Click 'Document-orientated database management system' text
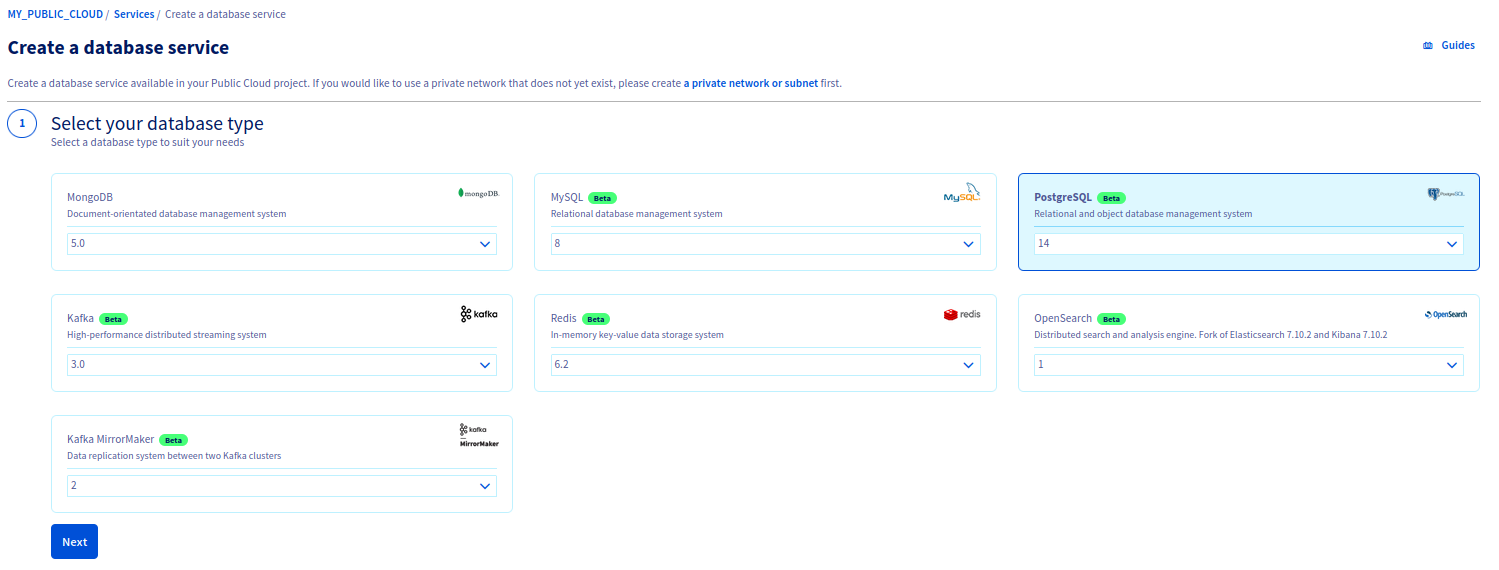This screenshot has height=570, width=1499. [x=177, y=214]
